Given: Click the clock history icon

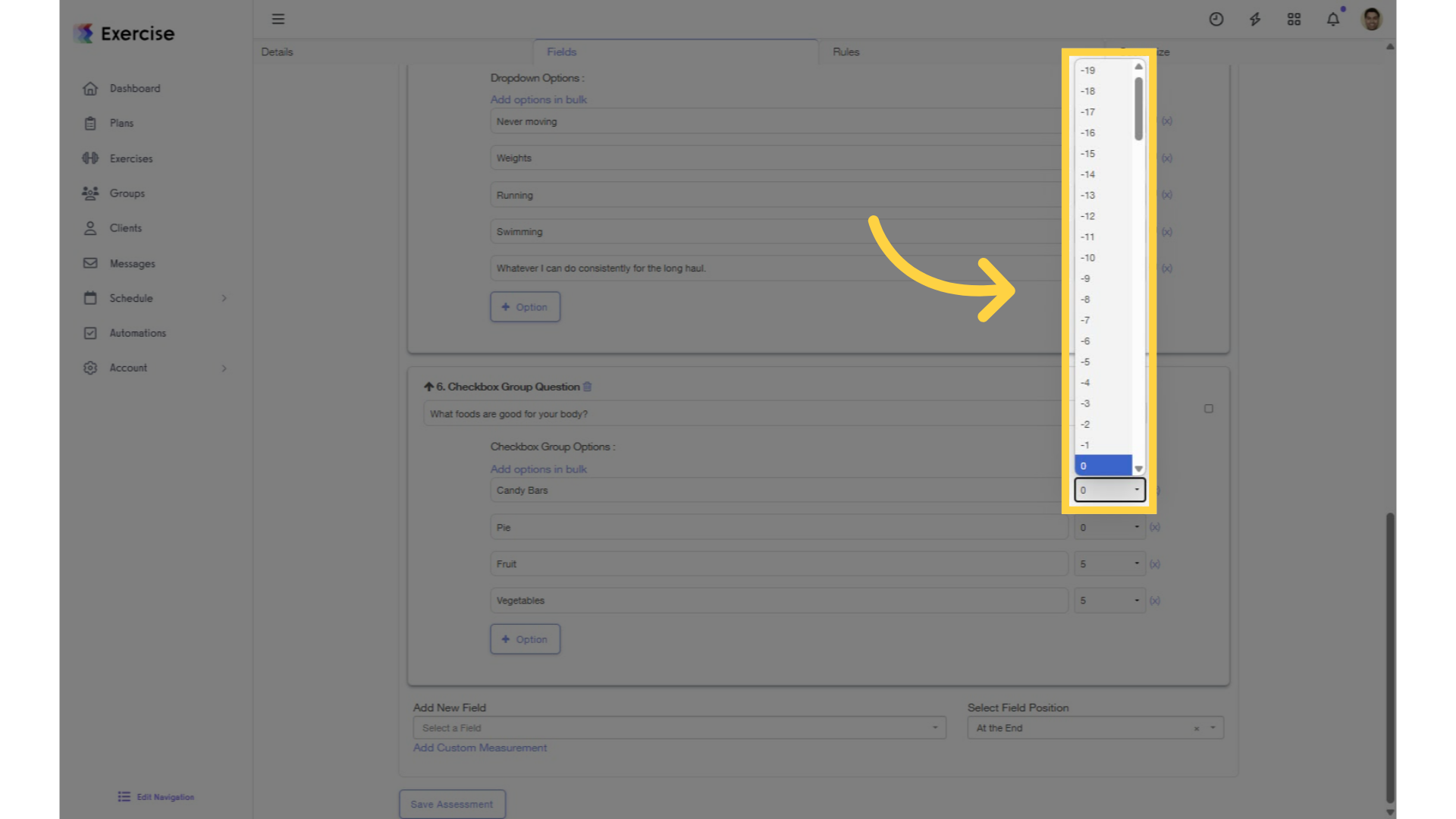Looking at the screenshot, I should point(1216,19).
